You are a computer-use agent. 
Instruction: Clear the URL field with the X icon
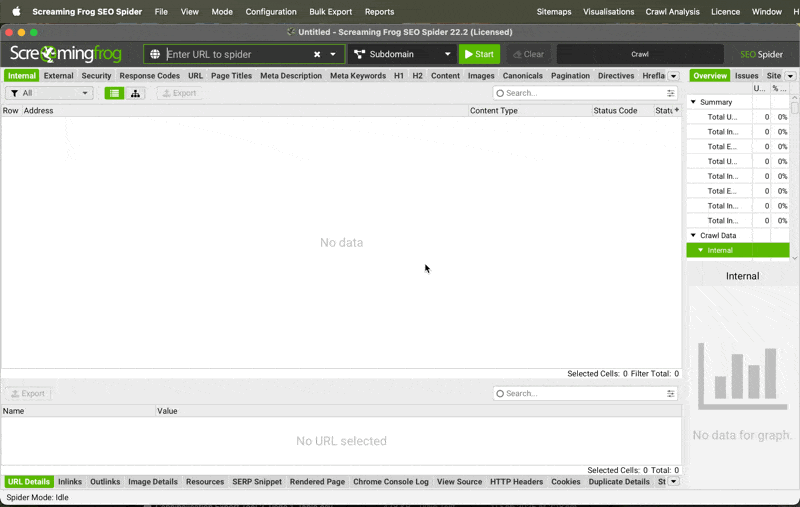coord(317,54)
